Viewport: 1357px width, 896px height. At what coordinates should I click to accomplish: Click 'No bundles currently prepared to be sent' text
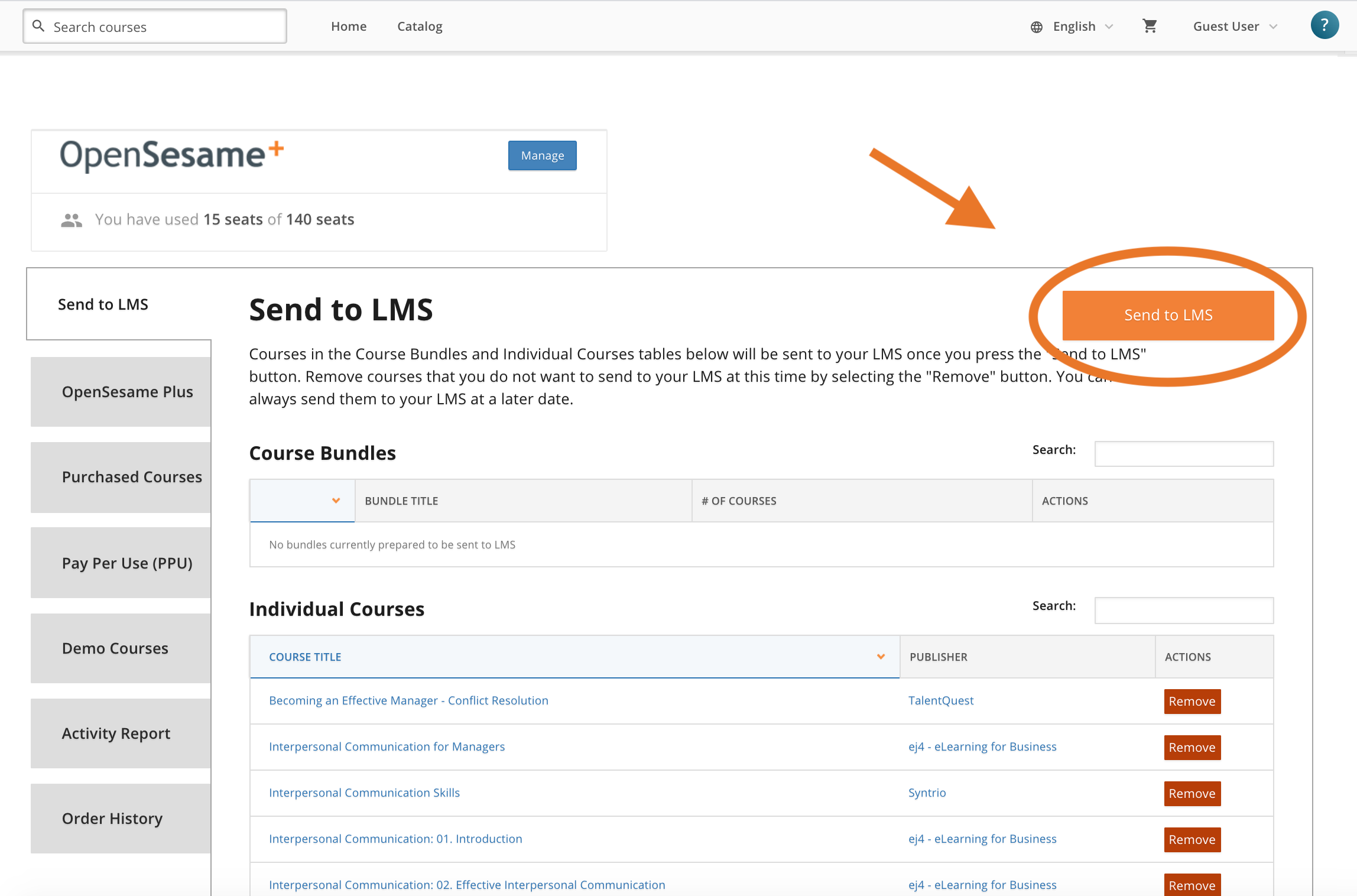(392, 544)
